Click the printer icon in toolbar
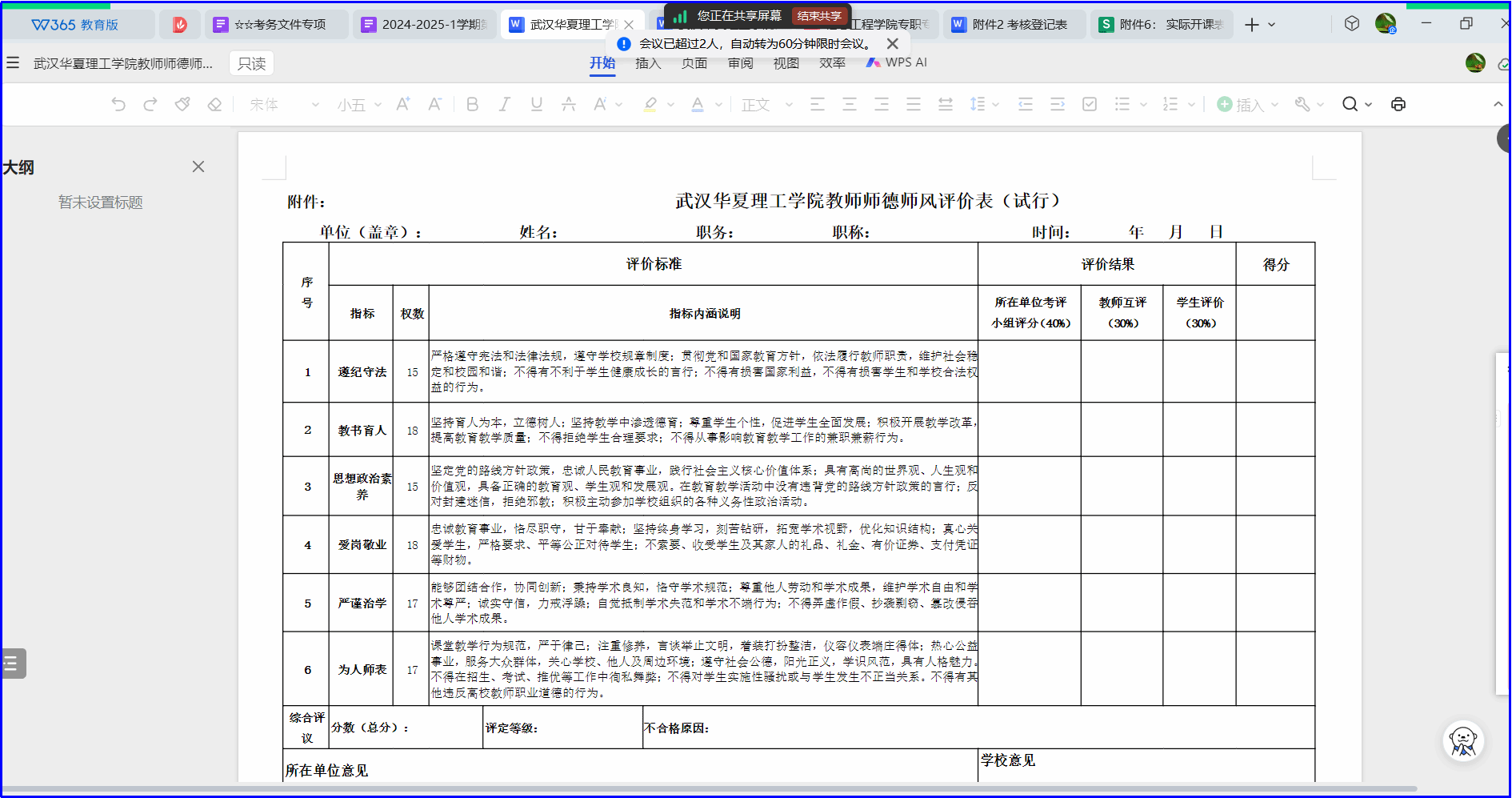The height and width of the screenshot is (798, 1512). [x=1398, y=104]
